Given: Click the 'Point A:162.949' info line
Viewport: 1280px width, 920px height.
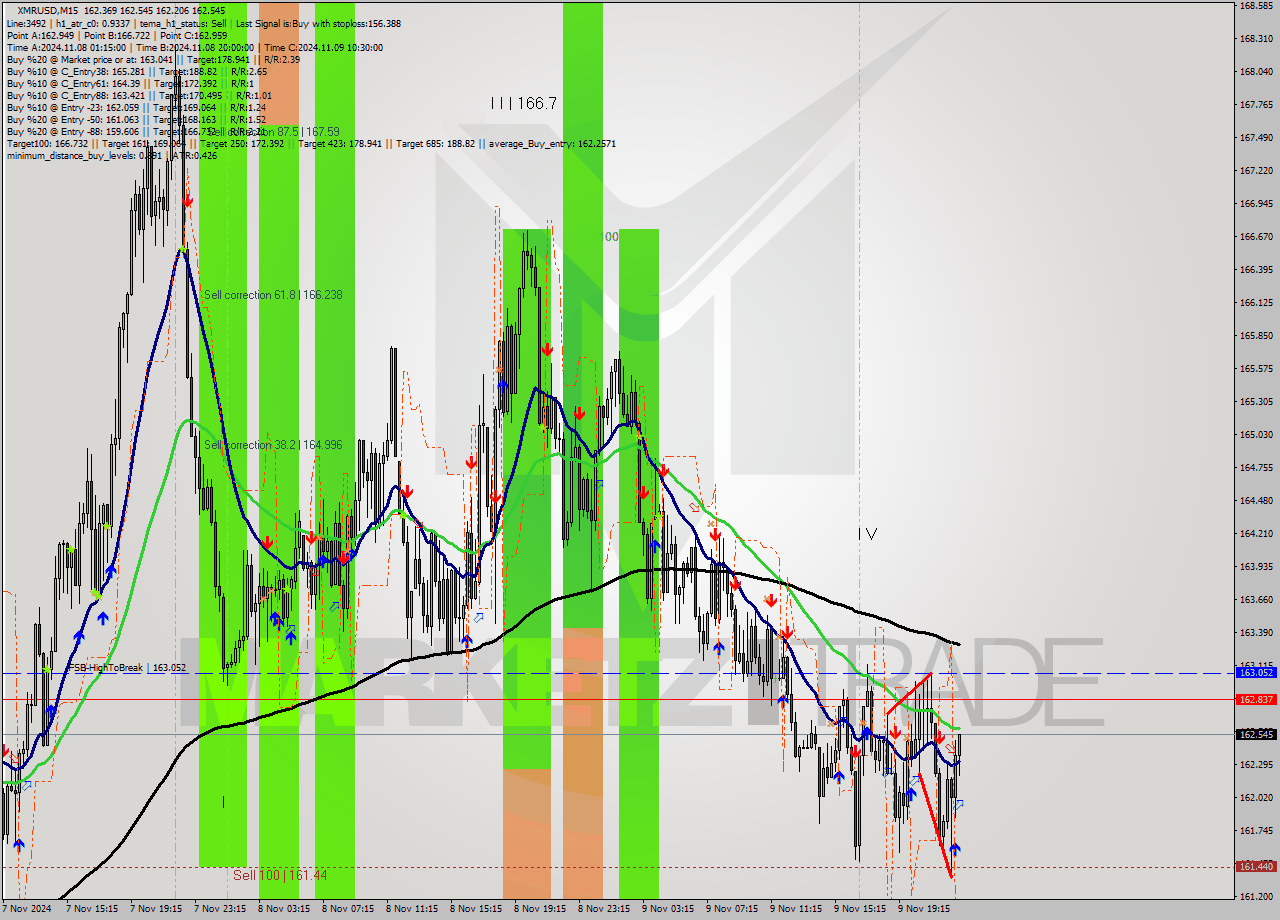Looking at the screenshot, I should (x=116, y=35).
